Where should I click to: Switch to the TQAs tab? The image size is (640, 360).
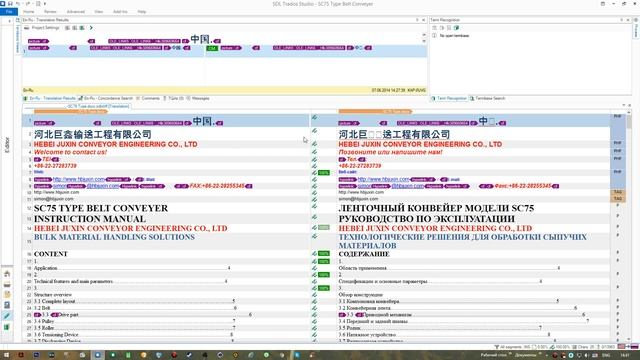click(173, 98)
